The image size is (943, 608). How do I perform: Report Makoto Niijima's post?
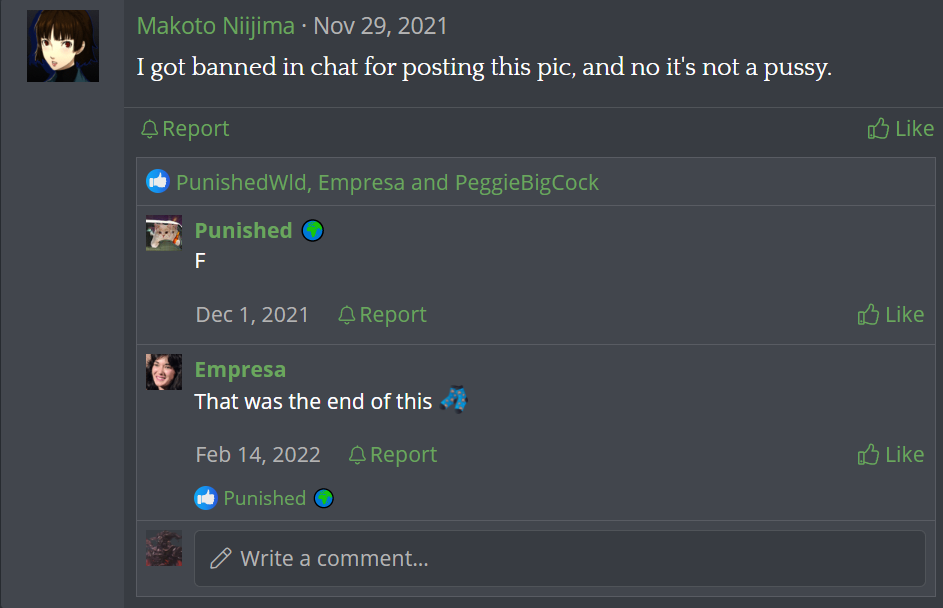(185, 129)
